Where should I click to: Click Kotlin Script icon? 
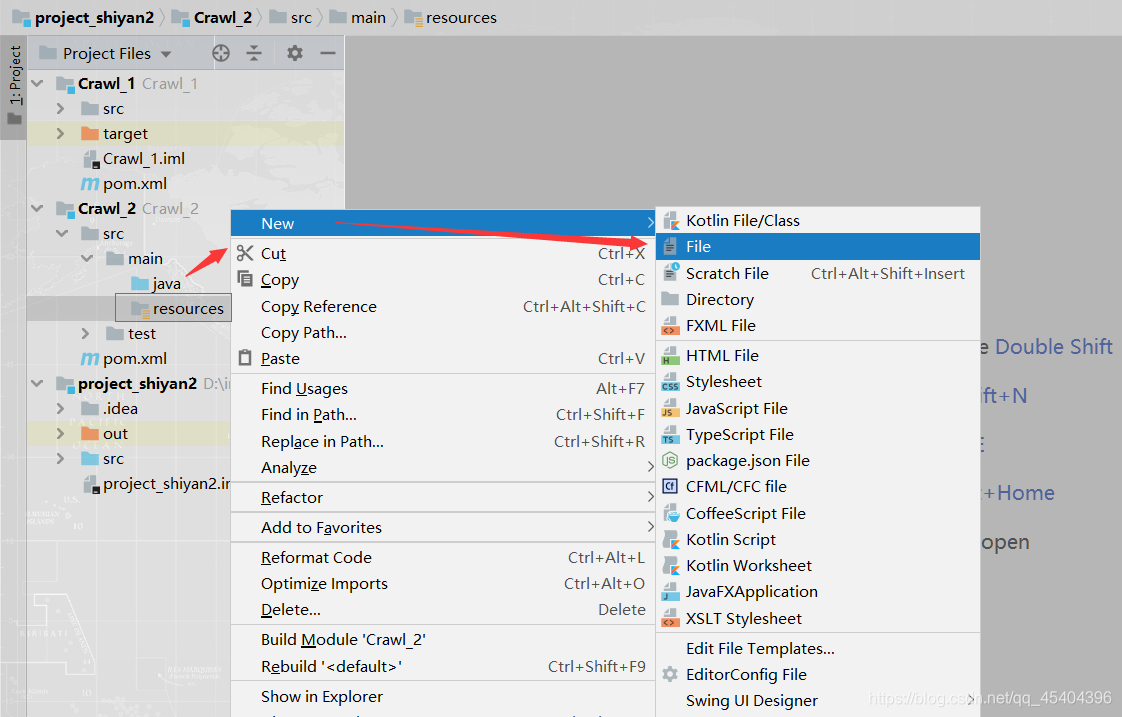click(670, 540)
